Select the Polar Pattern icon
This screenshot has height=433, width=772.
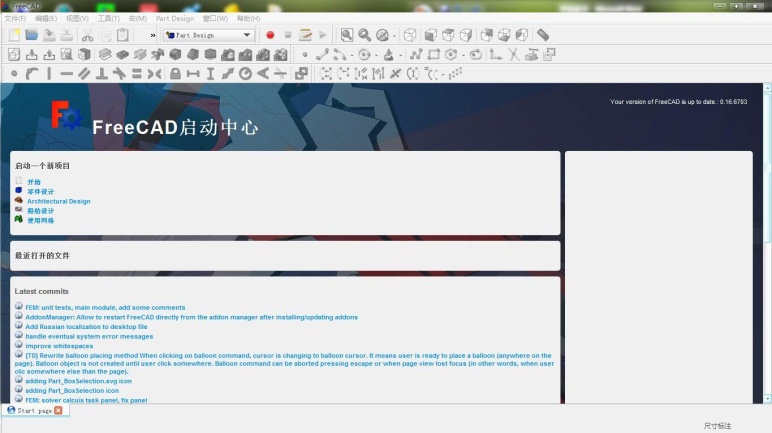(x=263, y=54)
